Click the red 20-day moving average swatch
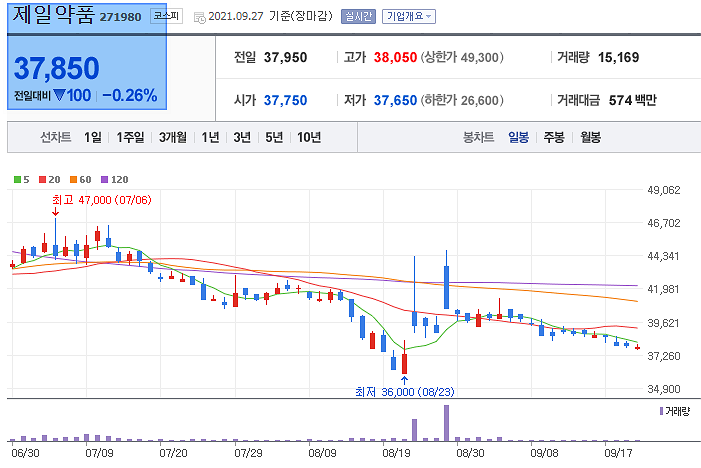Screen dimensions: 701x468 tap(42, 180)
